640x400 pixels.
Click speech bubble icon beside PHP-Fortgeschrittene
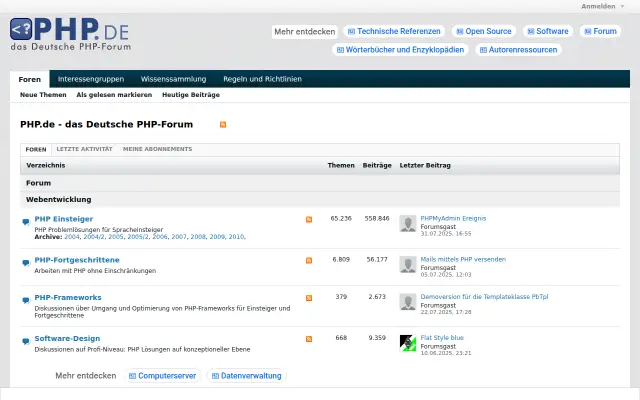[26, 263]
